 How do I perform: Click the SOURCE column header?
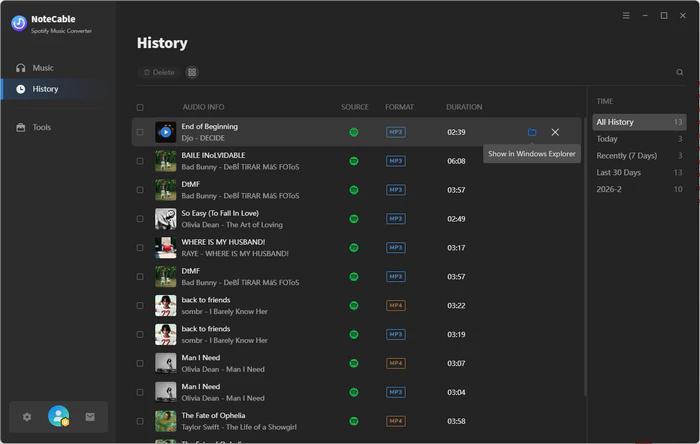coord(355,107)
